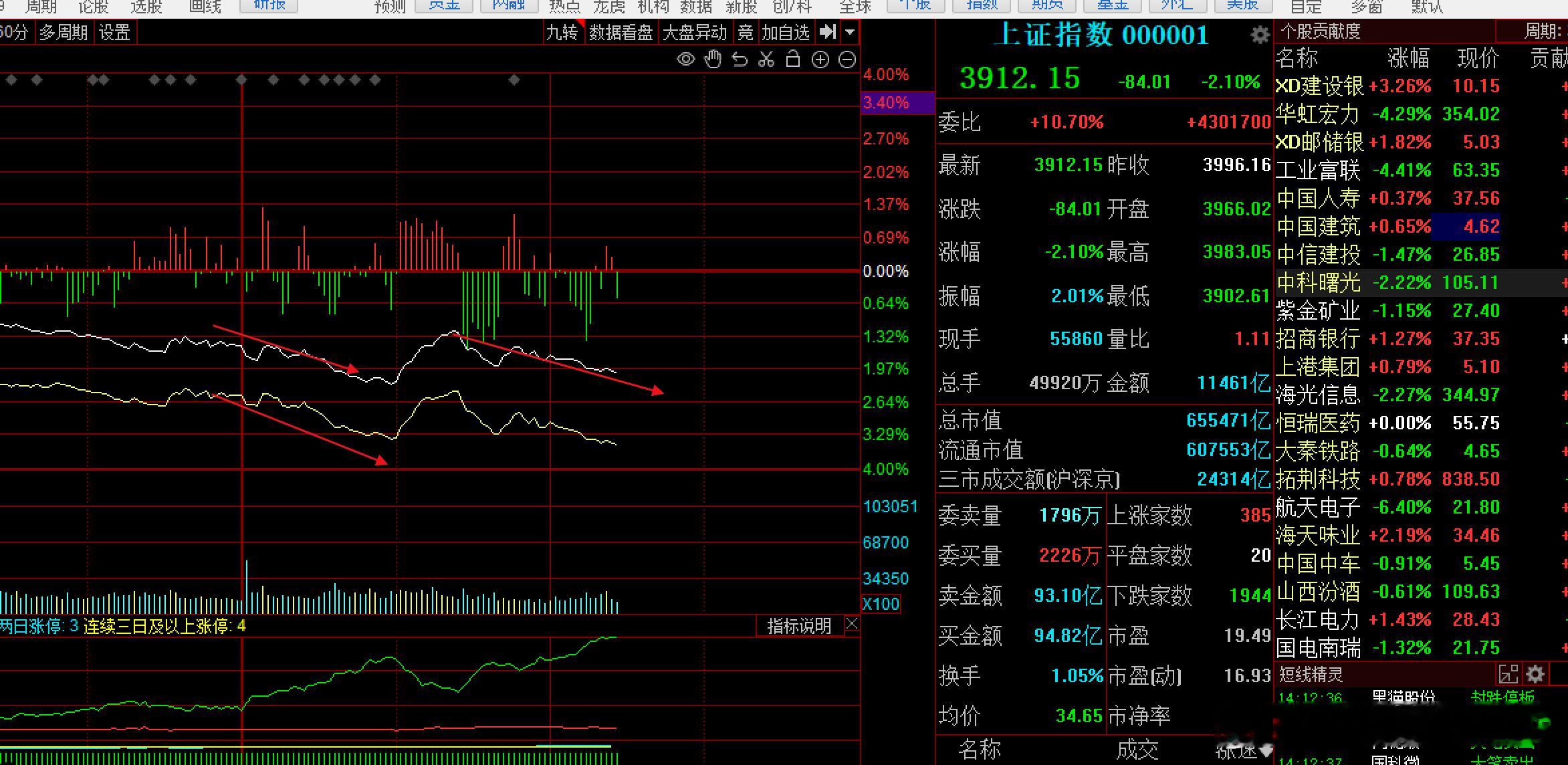Click the 个股贡献度 panel title
The image size is (1568, 765).
[x=1320, y=31]
